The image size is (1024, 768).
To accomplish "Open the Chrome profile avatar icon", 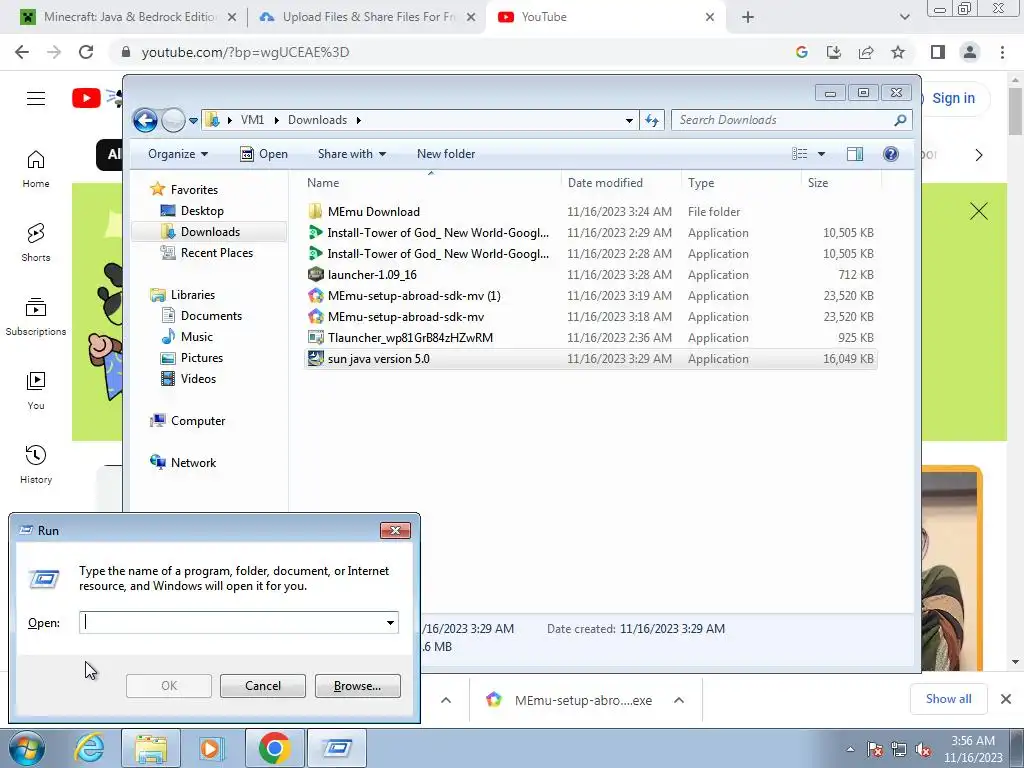I will point(970,52).
